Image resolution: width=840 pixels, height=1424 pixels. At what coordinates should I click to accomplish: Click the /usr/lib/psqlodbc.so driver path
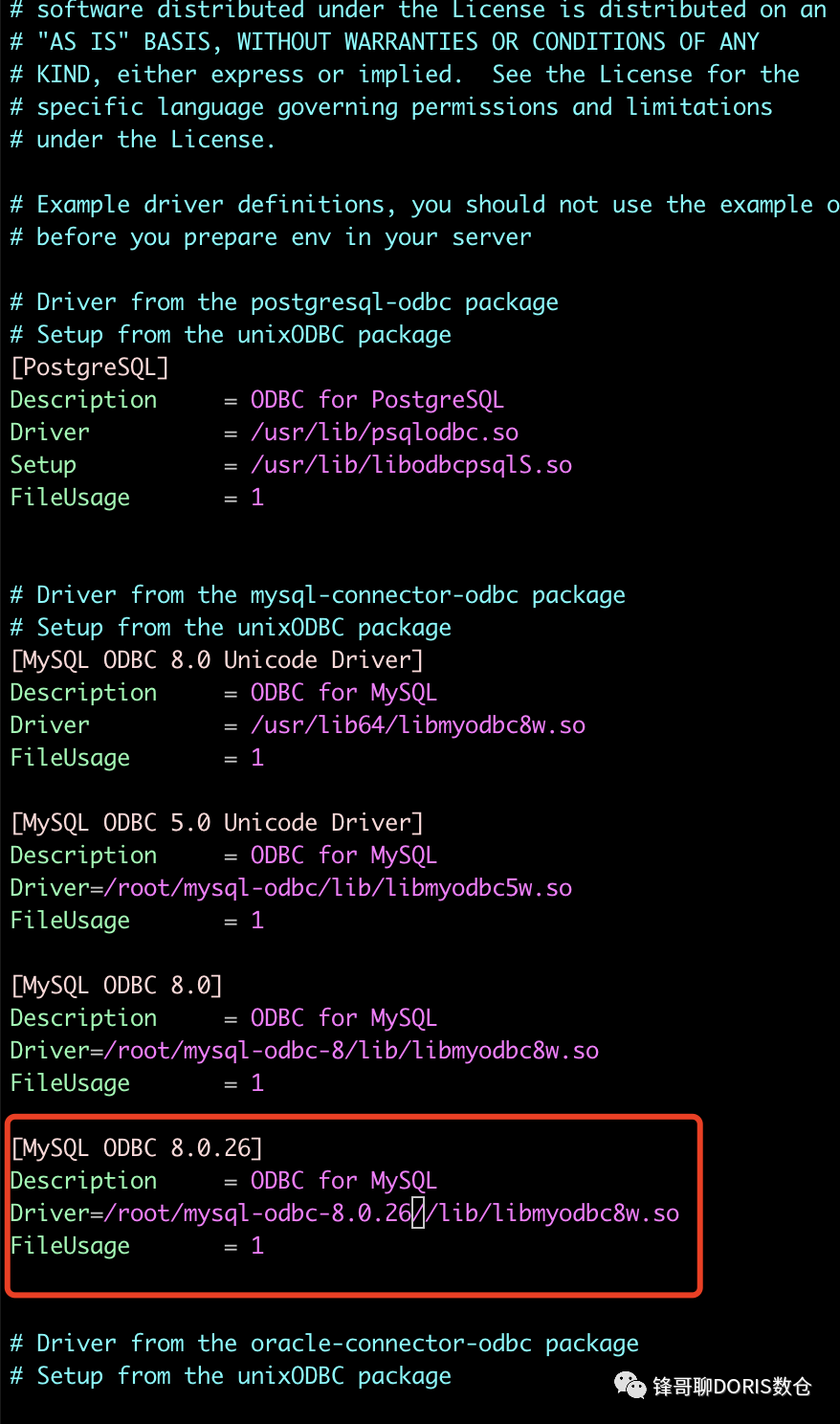[x=385, y=433]
